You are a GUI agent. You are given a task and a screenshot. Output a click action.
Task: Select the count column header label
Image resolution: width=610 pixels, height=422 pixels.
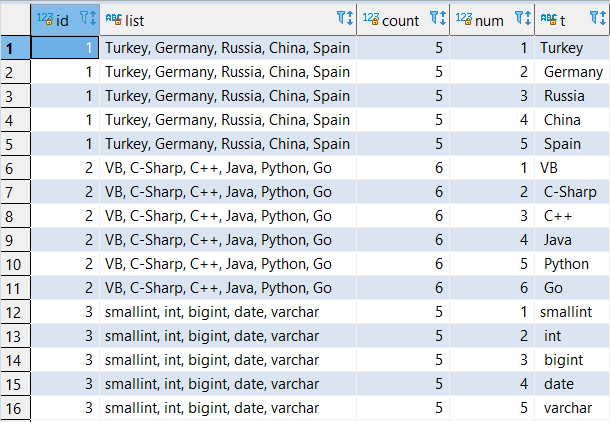(x=400, y=21)
